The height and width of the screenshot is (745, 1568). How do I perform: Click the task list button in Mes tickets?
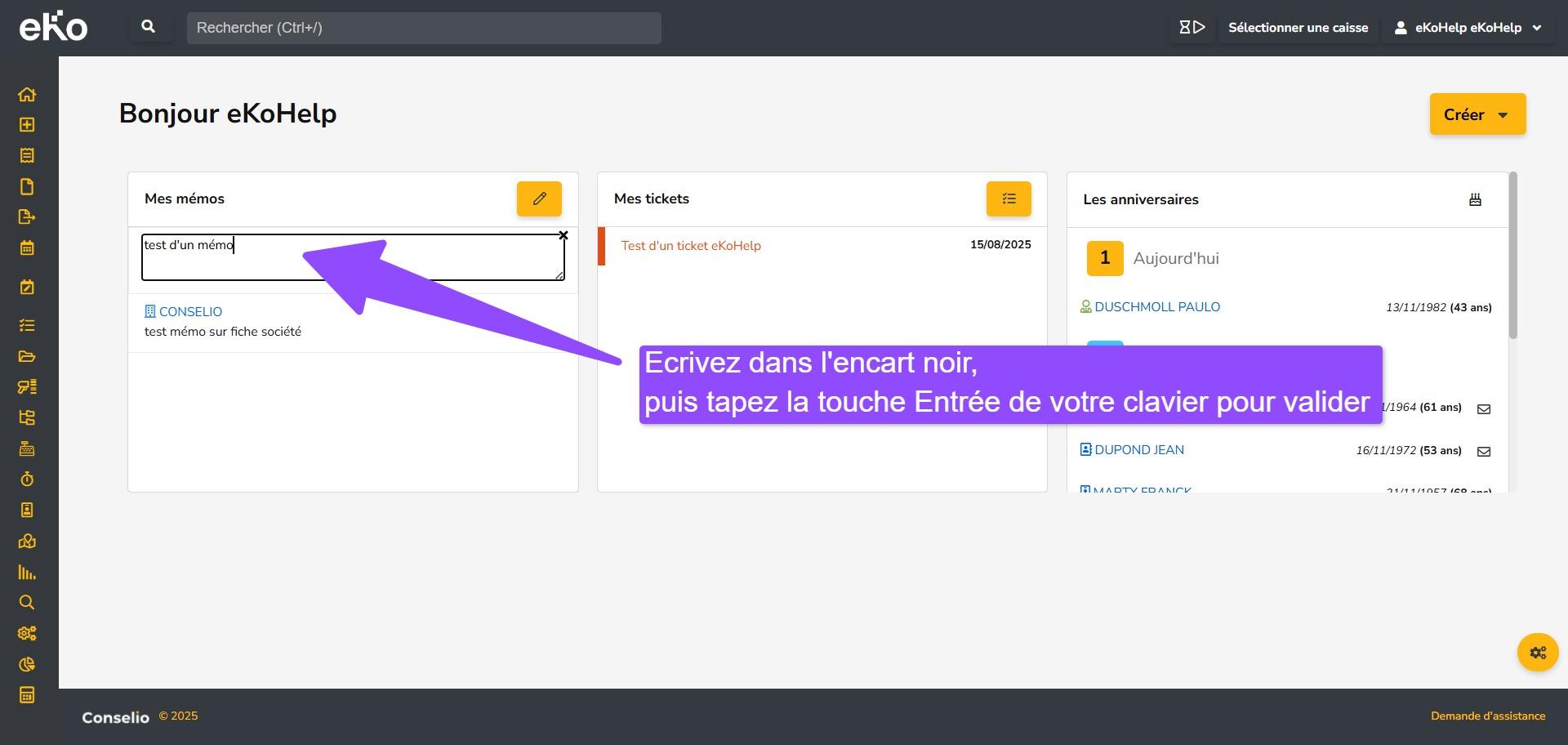coord(1009,199)
